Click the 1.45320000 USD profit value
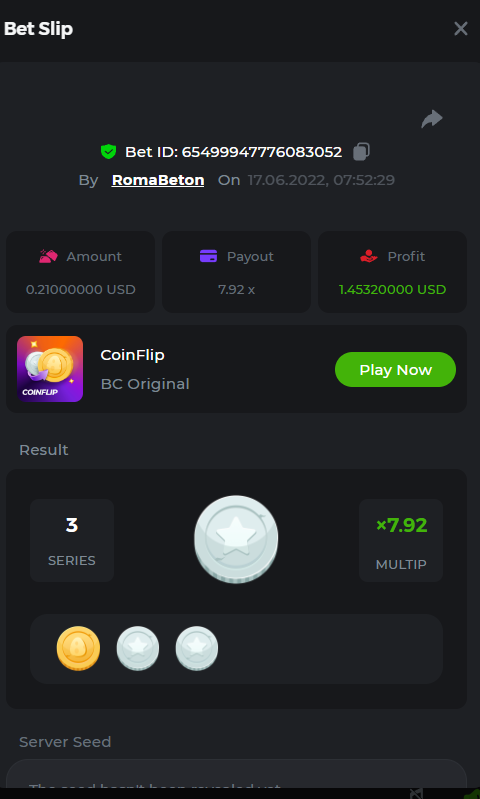 pyautogui.click(x=392, y=289)
